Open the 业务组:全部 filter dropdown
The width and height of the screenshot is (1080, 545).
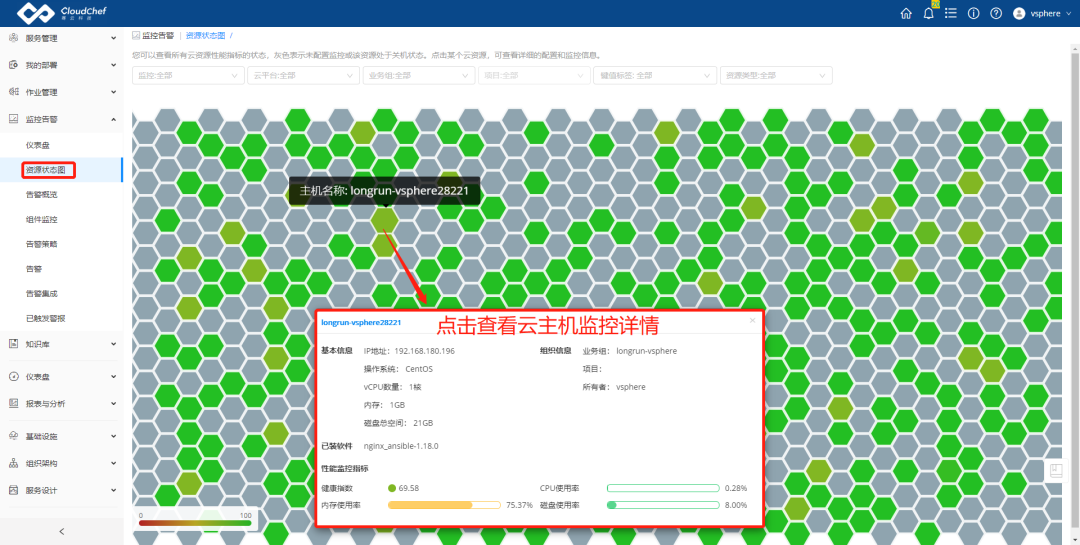click(x=419, y=76)
